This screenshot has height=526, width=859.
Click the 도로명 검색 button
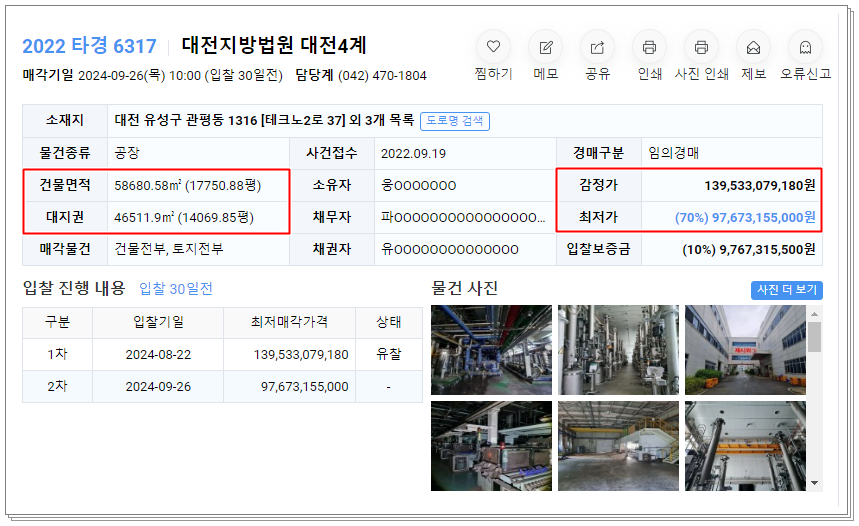(x=455, y=121)
